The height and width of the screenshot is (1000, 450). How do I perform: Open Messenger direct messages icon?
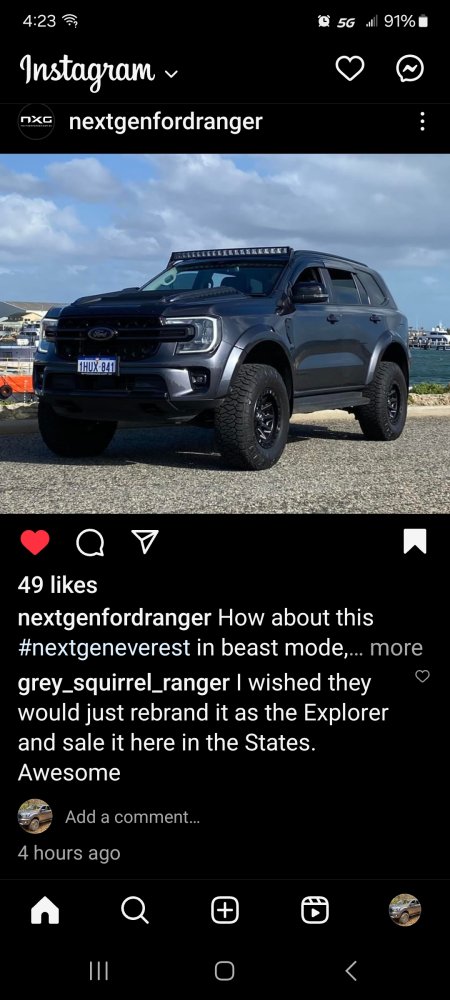point(410,68)
